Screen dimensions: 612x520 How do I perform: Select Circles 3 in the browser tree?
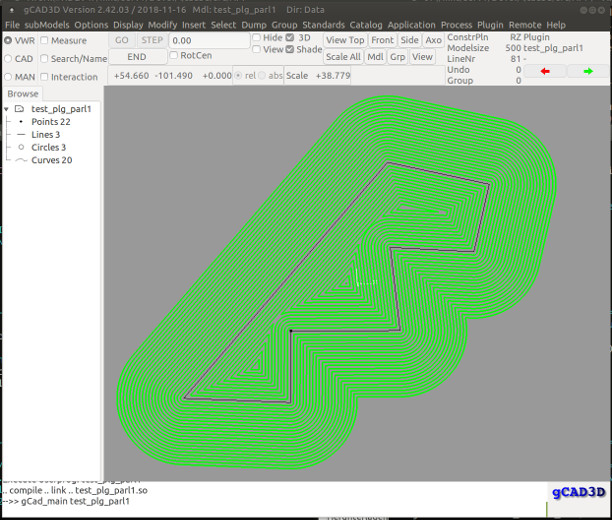pyautogui.click(x=49, y=147)
